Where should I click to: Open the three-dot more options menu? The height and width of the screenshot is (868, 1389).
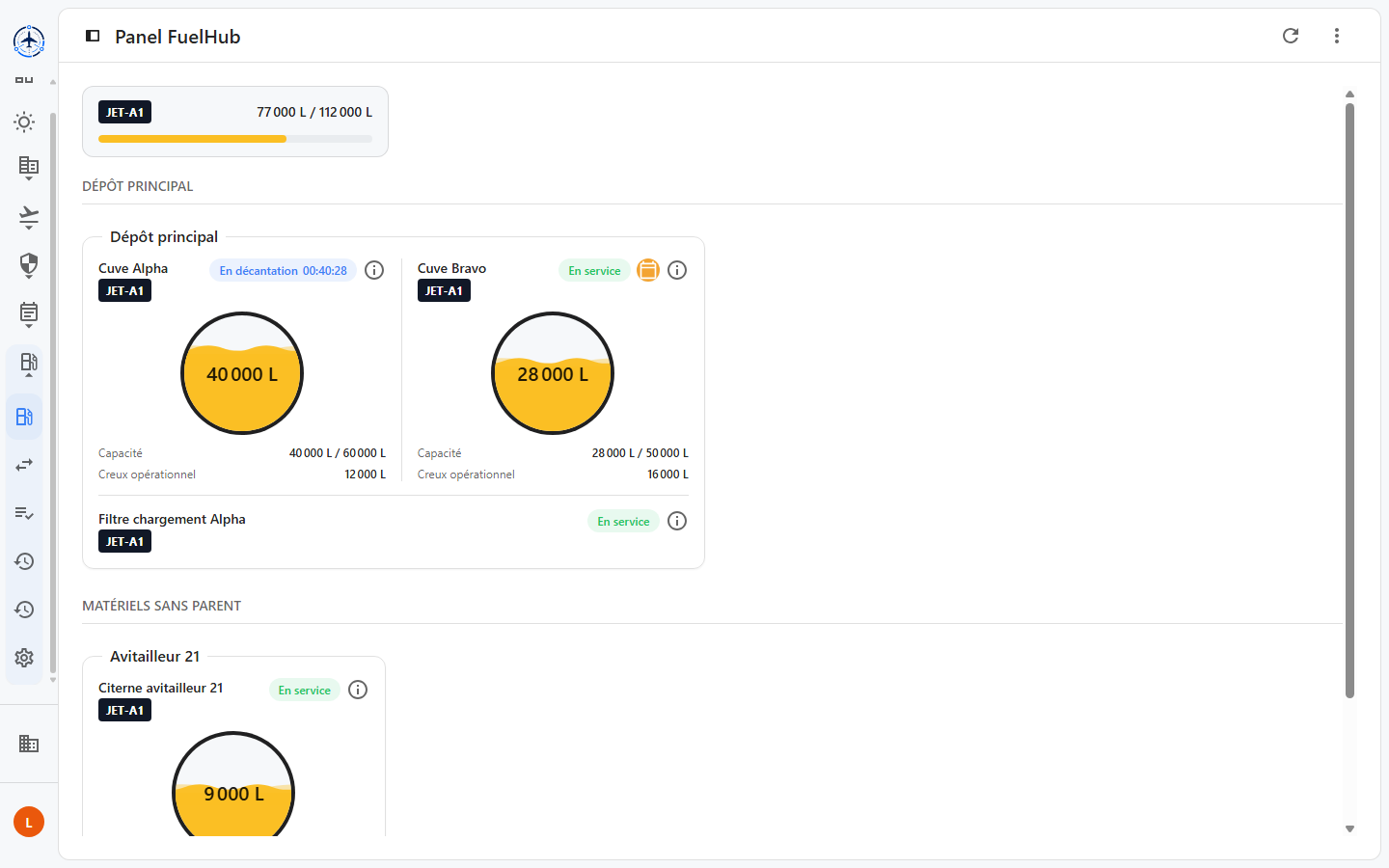pos(1337,36)
